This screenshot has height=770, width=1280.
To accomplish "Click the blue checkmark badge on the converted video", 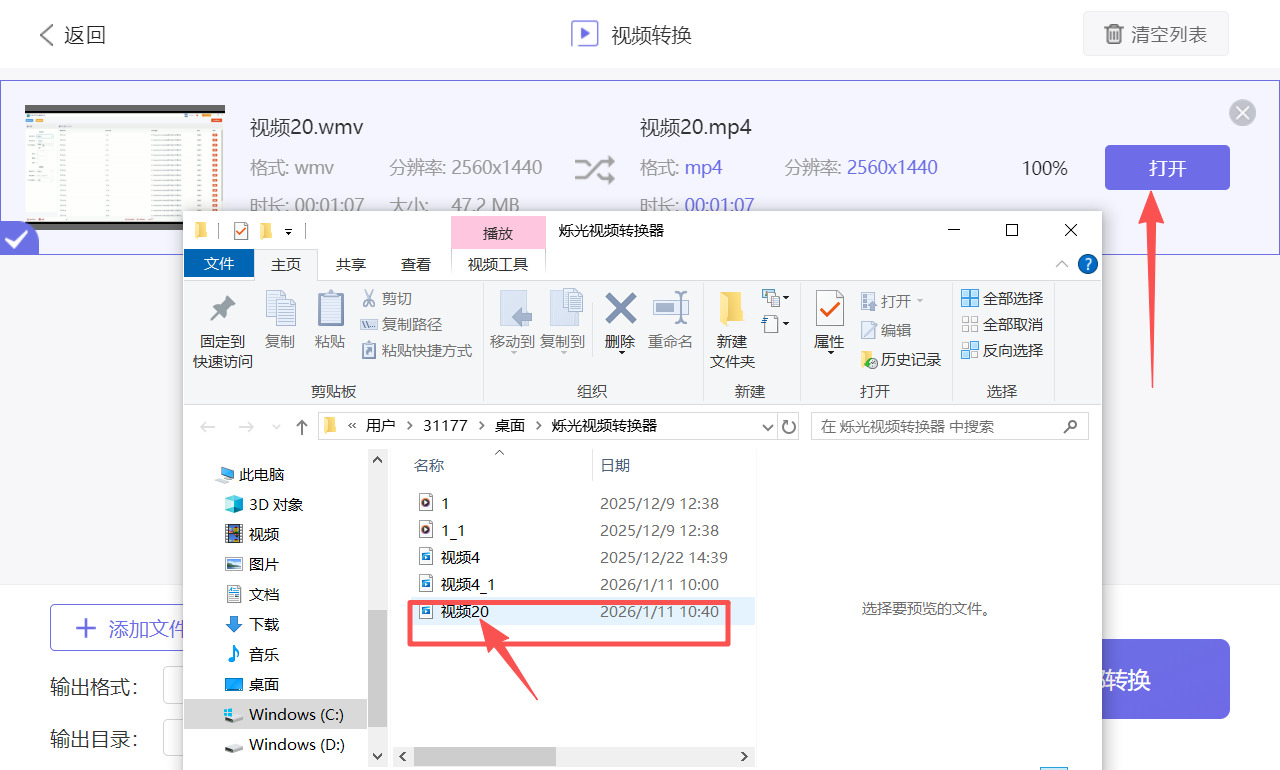I will (x=18, y=240).
